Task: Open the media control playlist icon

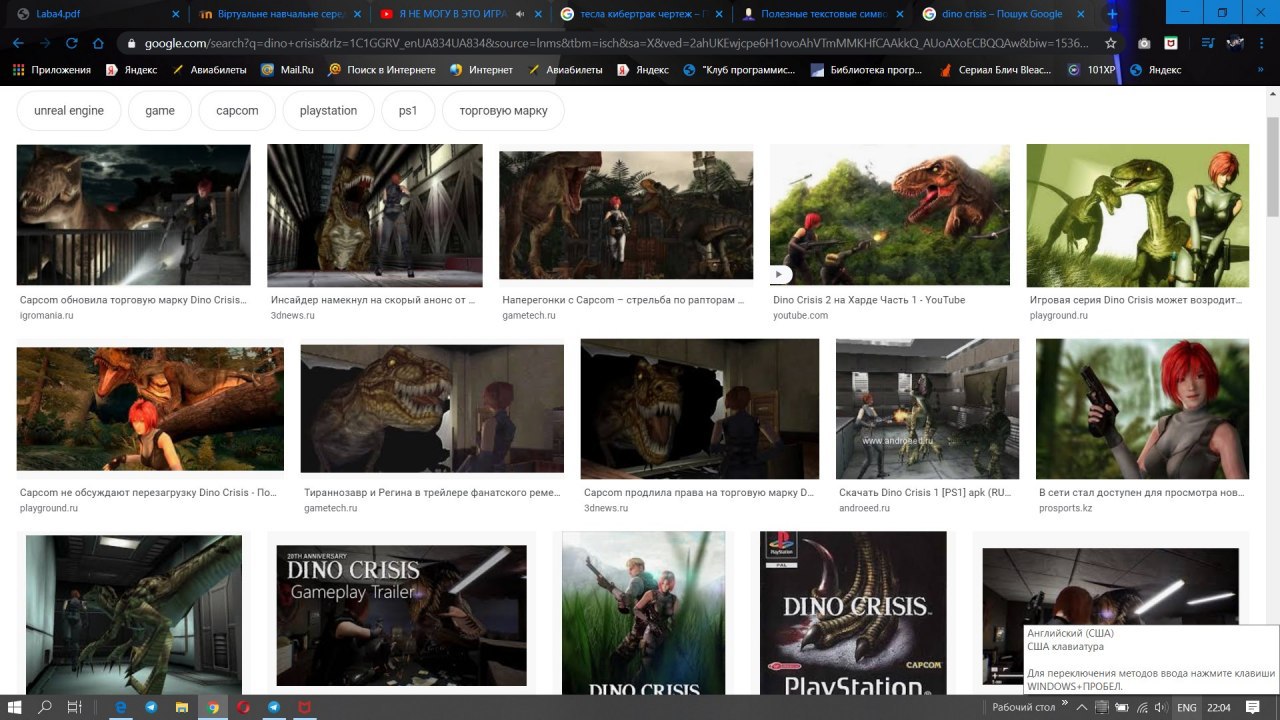Action: click(1208, 43)
